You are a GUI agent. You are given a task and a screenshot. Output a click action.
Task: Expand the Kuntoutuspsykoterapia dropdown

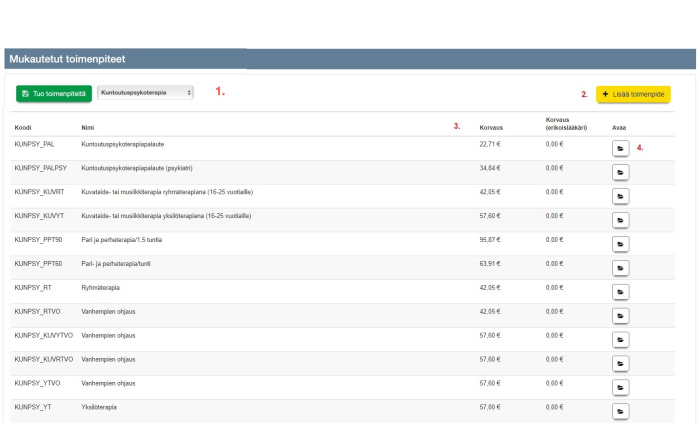point(147,93)
